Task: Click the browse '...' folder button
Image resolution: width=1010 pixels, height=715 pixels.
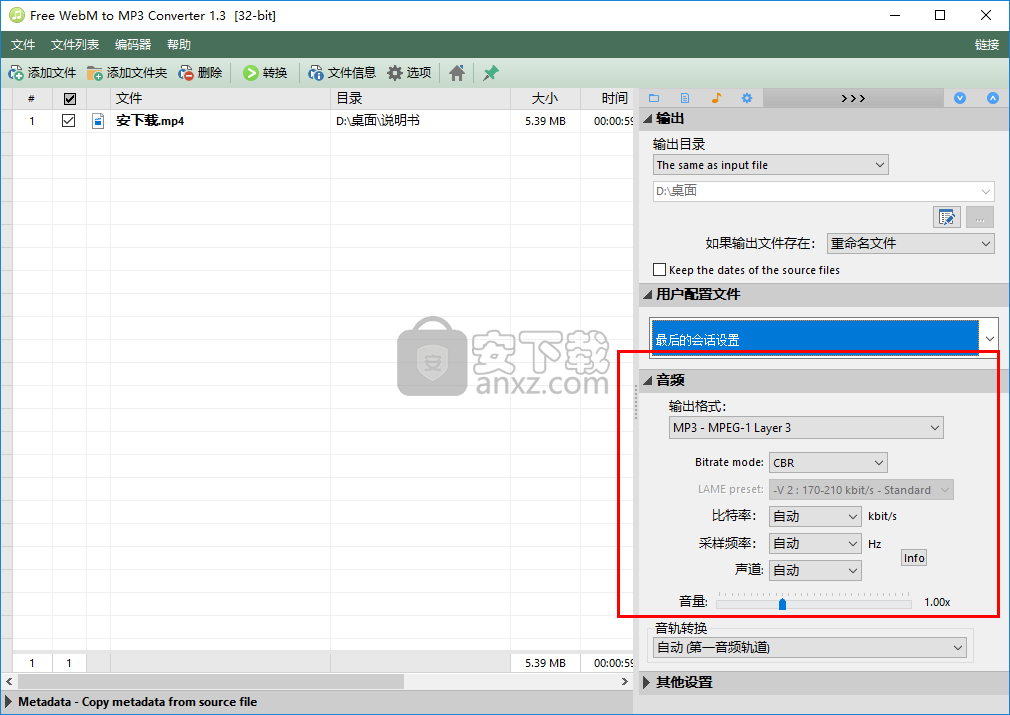Action: (980, 217)
